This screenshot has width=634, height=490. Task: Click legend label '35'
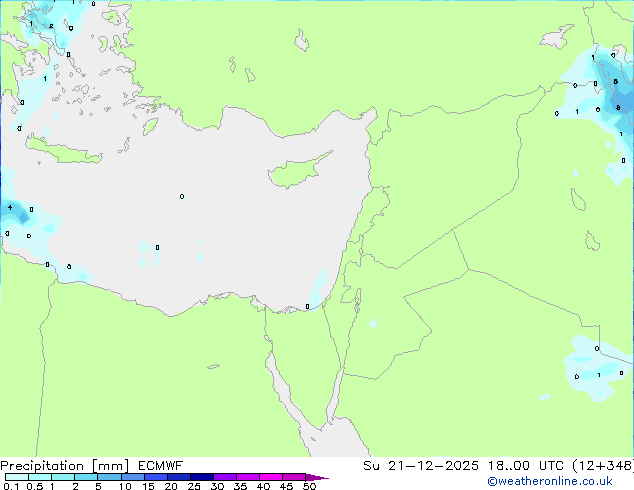click(240, 486)
